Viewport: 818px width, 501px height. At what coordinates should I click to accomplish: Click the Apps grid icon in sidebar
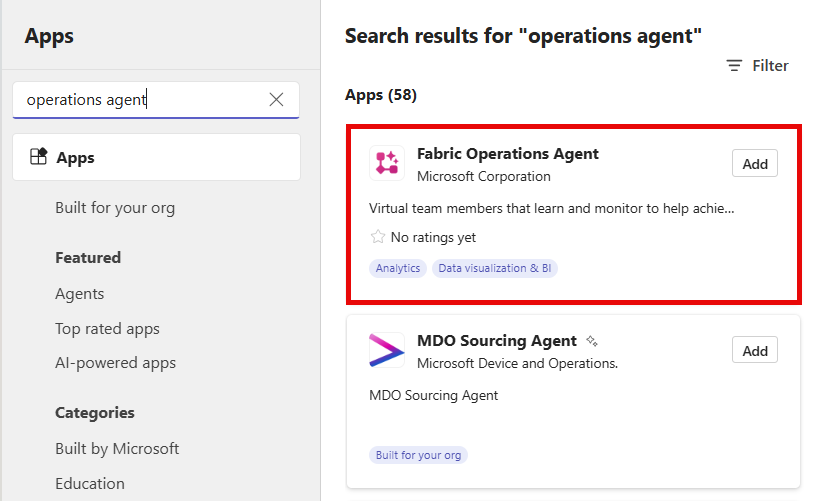[x=38, y=158]
